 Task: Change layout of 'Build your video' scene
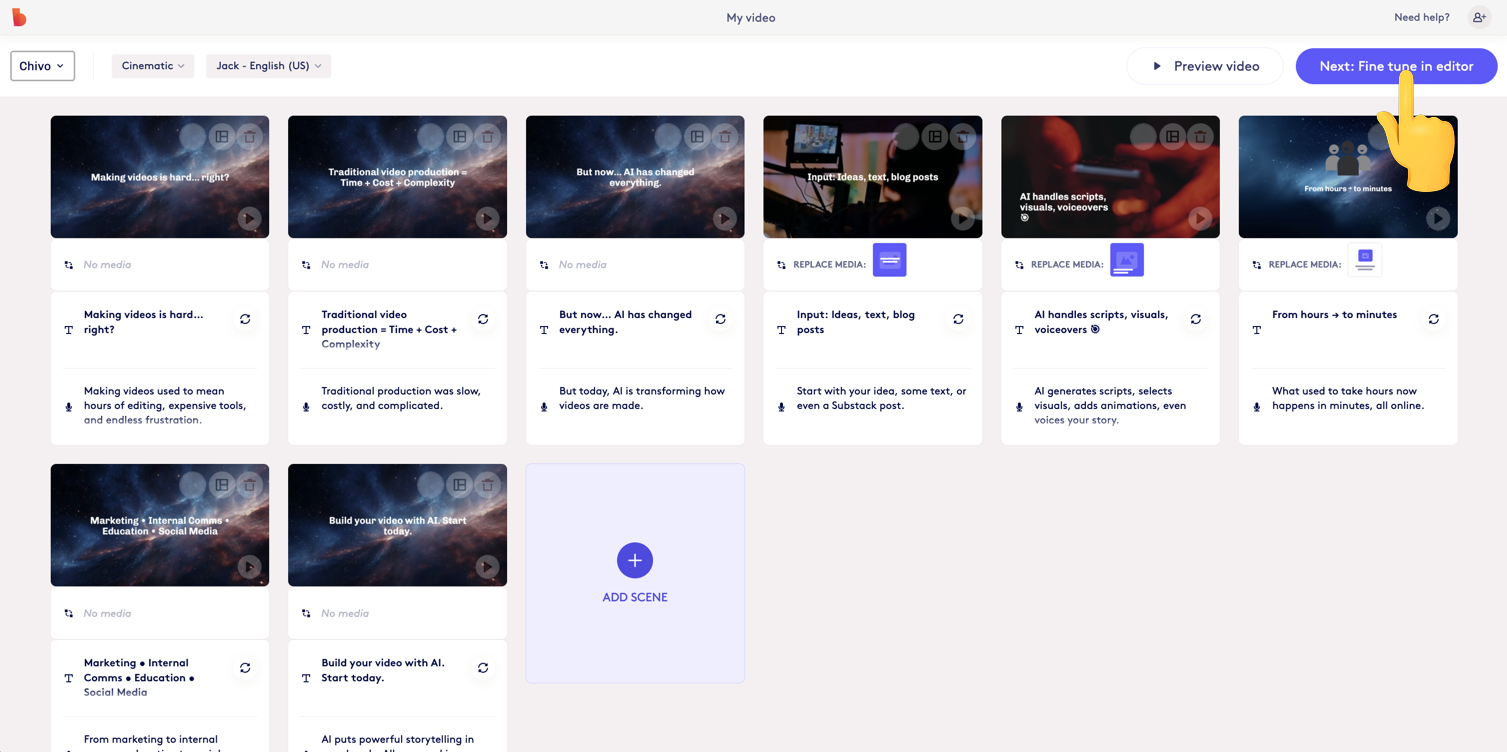(460, 485)
